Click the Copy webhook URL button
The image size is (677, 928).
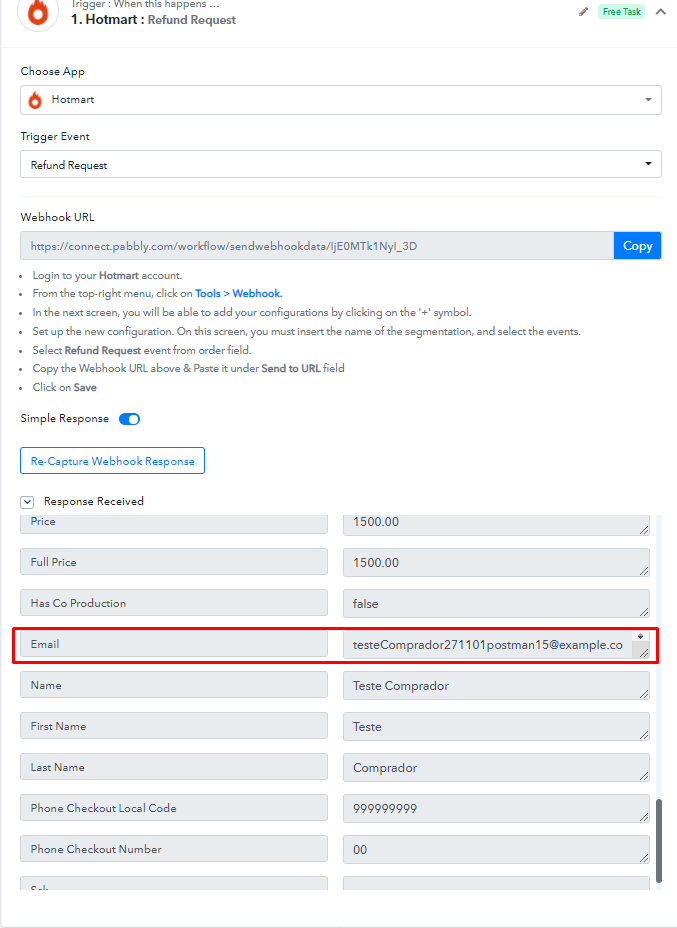click(x=637, y=246)
